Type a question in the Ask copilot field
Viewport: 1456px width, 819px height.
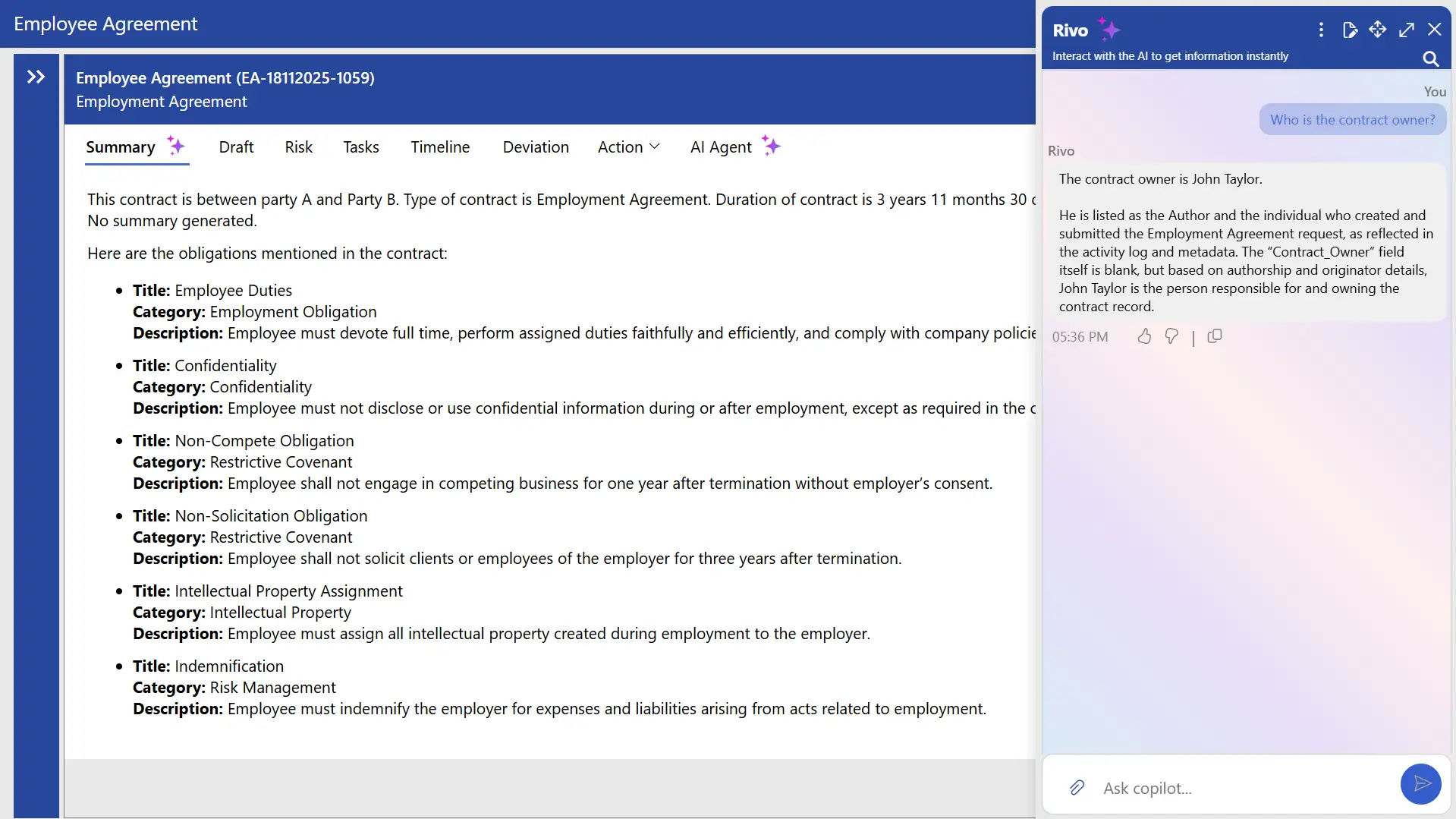click(x=1214, y=787)
